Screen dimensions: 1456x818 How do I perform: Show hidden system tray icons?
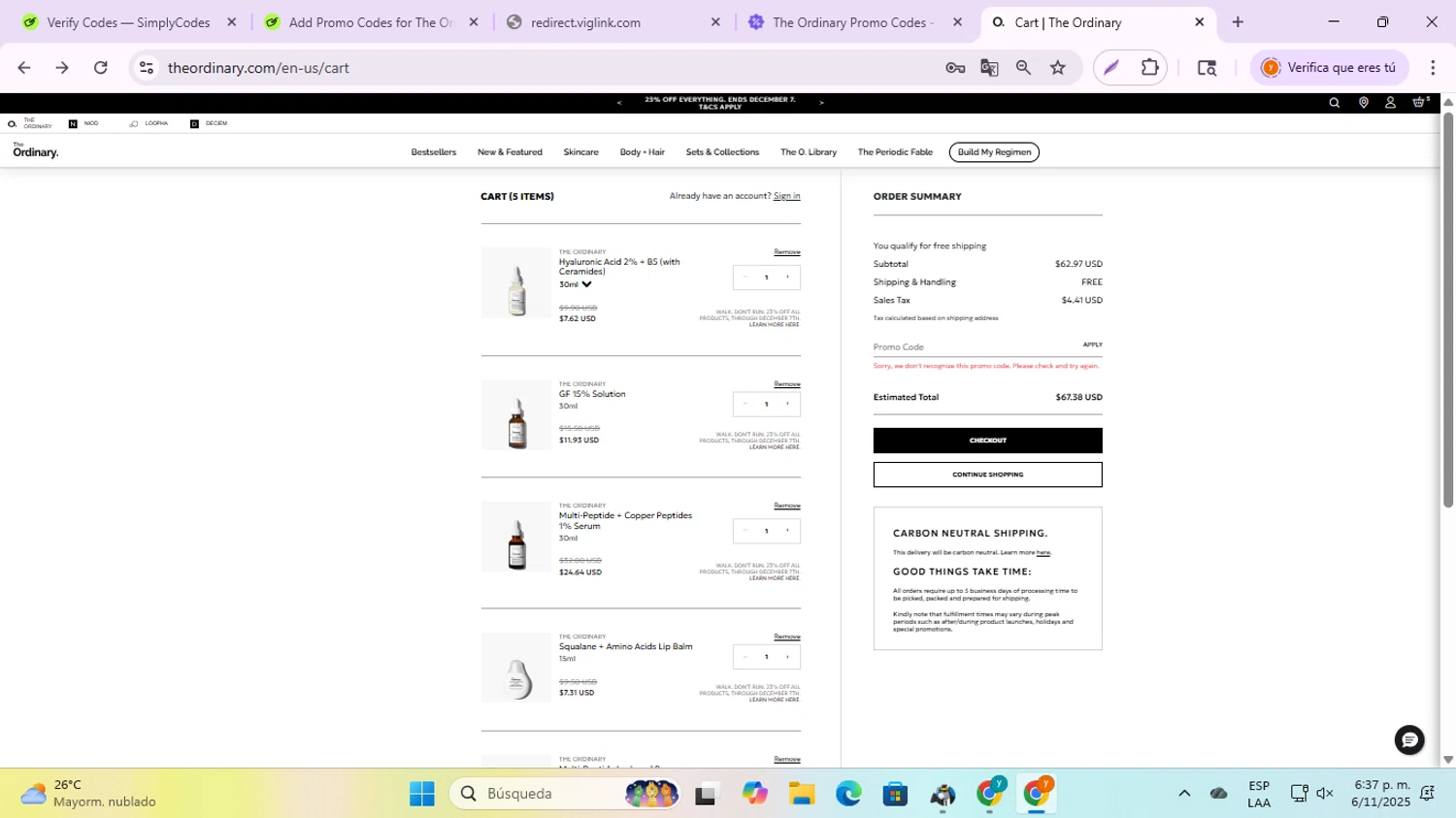point(1184,794)
